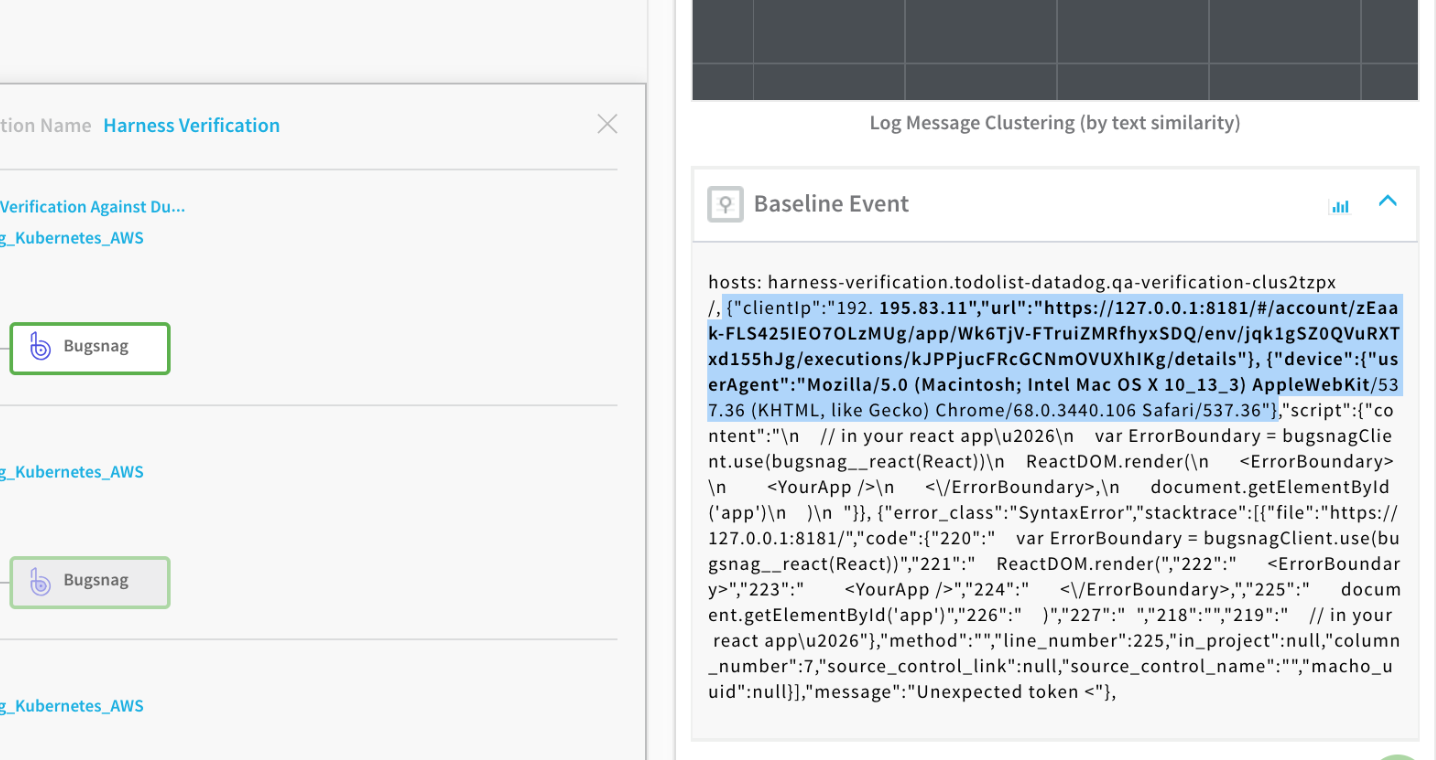Collapse the Baseline Event section
Screen dimensions: 1436x760
click(1387, 201)
